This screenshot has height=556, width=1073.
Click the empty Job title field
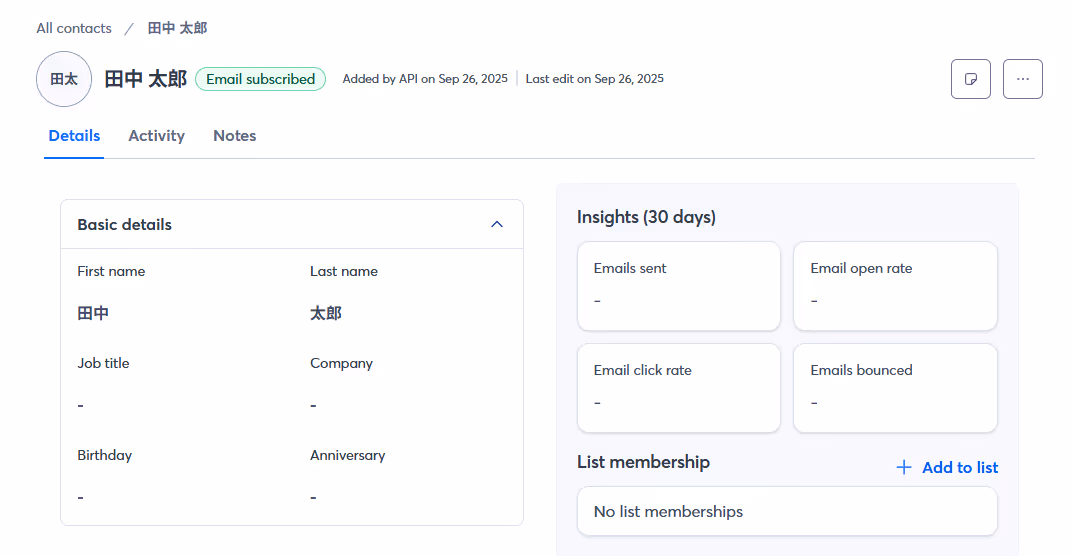point(81,405)
